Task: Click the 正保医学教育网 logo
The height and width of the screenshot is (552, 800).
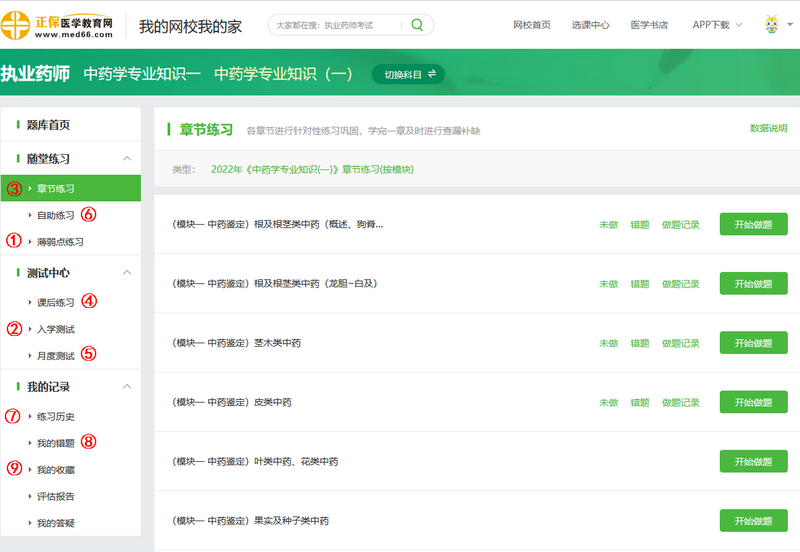Action: [60, 25]
